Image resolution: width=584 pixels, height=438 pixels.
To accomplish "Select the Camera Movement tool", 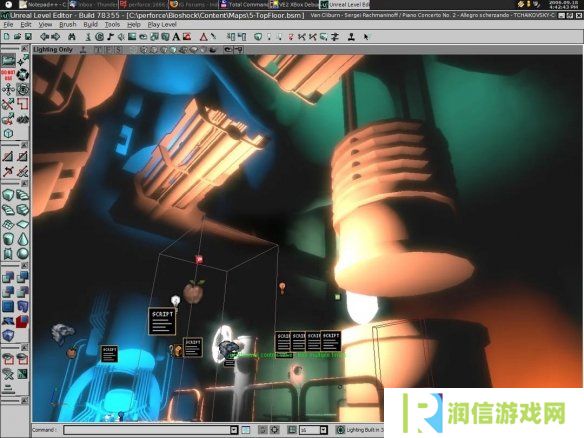I will [x=8, y=60].
